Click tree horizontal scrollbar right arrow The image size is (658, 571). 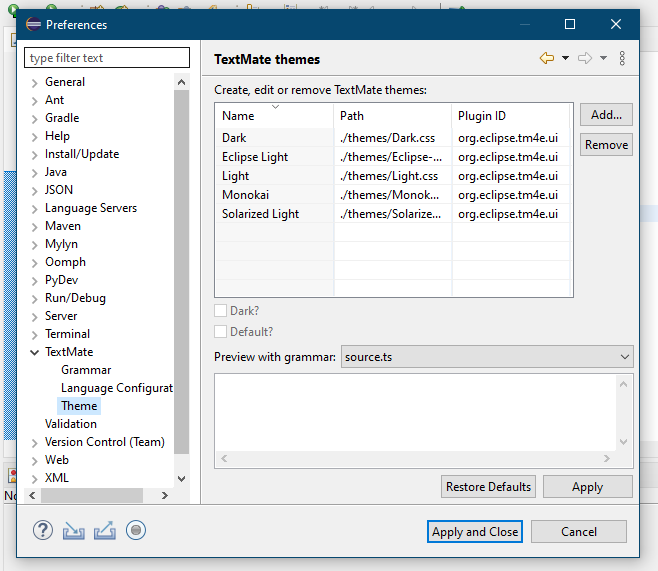(x=164, y=495)
